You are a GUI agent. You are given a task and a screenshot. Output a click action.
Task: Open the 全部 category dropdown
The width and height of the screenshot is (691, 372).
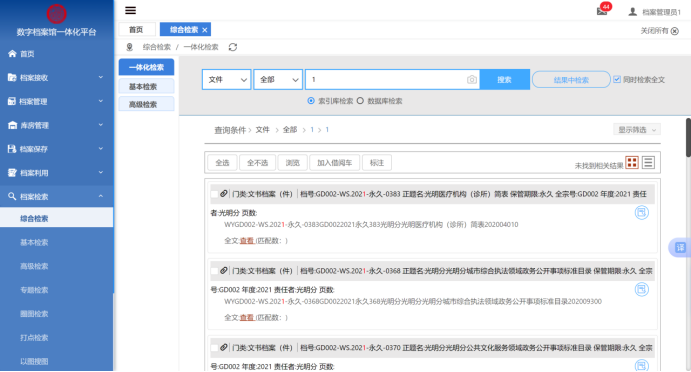click(278, 80)
